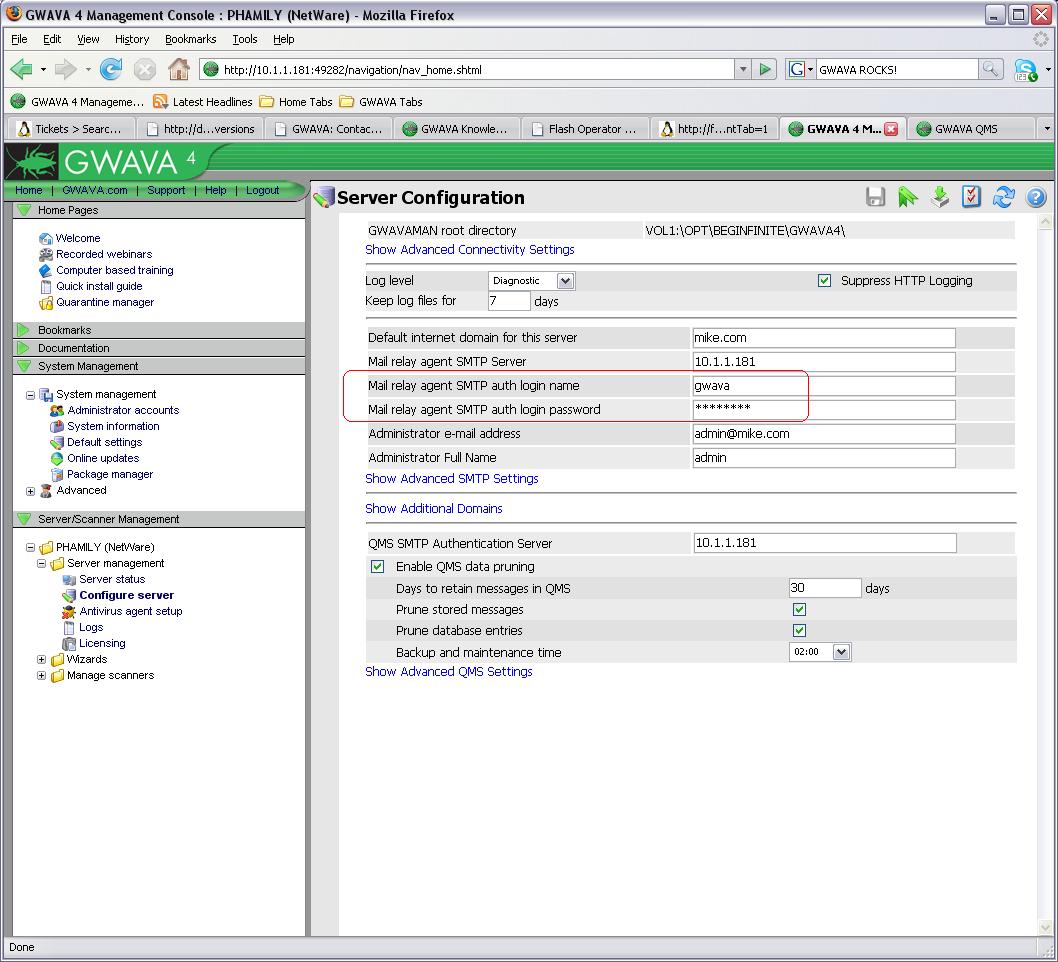Screen dimensions: 1058x962
Task: Click the save disk icon in Server Configuration
Action: coord(875,197)
